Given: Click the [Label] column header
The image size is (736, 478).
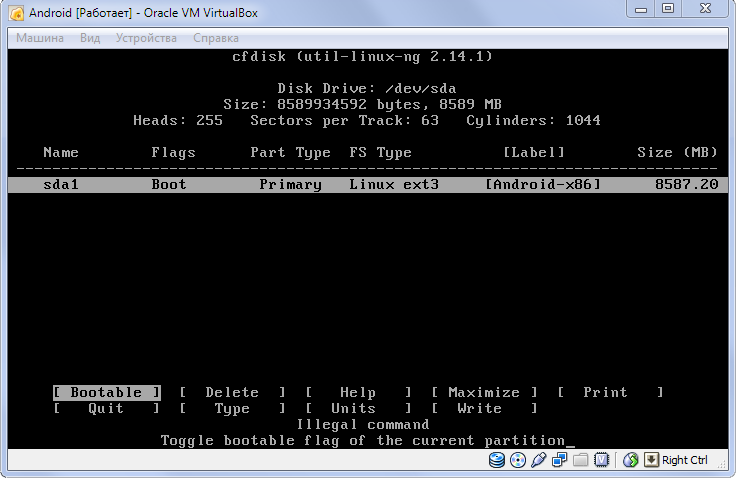Looking at the screenshot, I should [534, 153].
